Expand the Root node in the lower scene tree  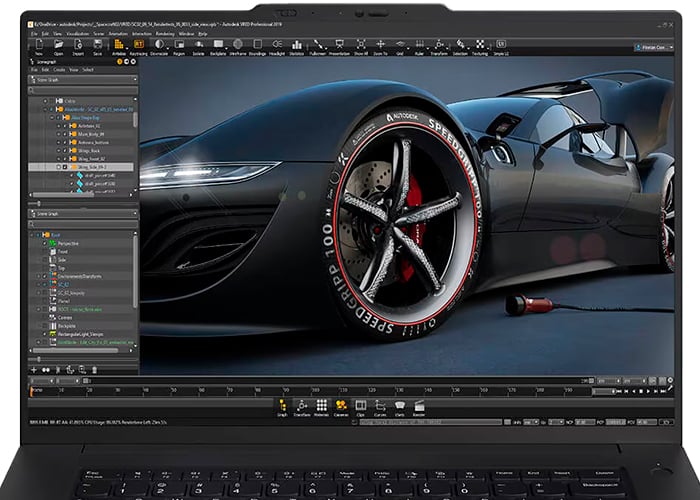coord(33,235)
